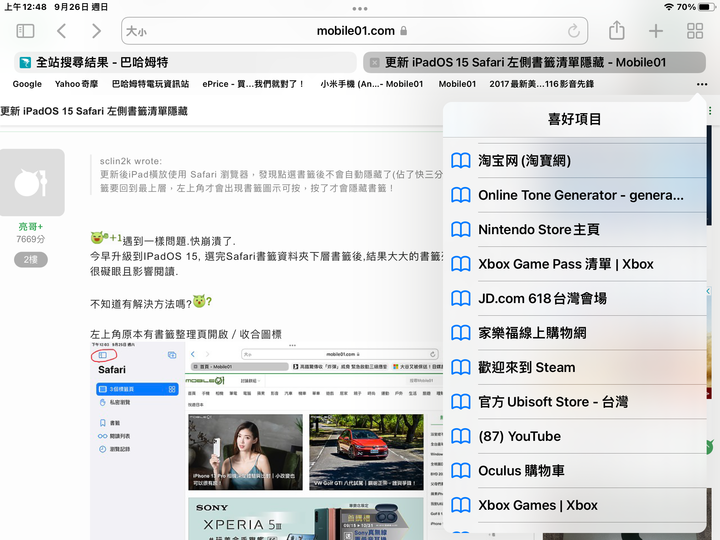Viewport: 720px width, 540px height.
Task: Check the battery status icon
Action: [706, 7]
